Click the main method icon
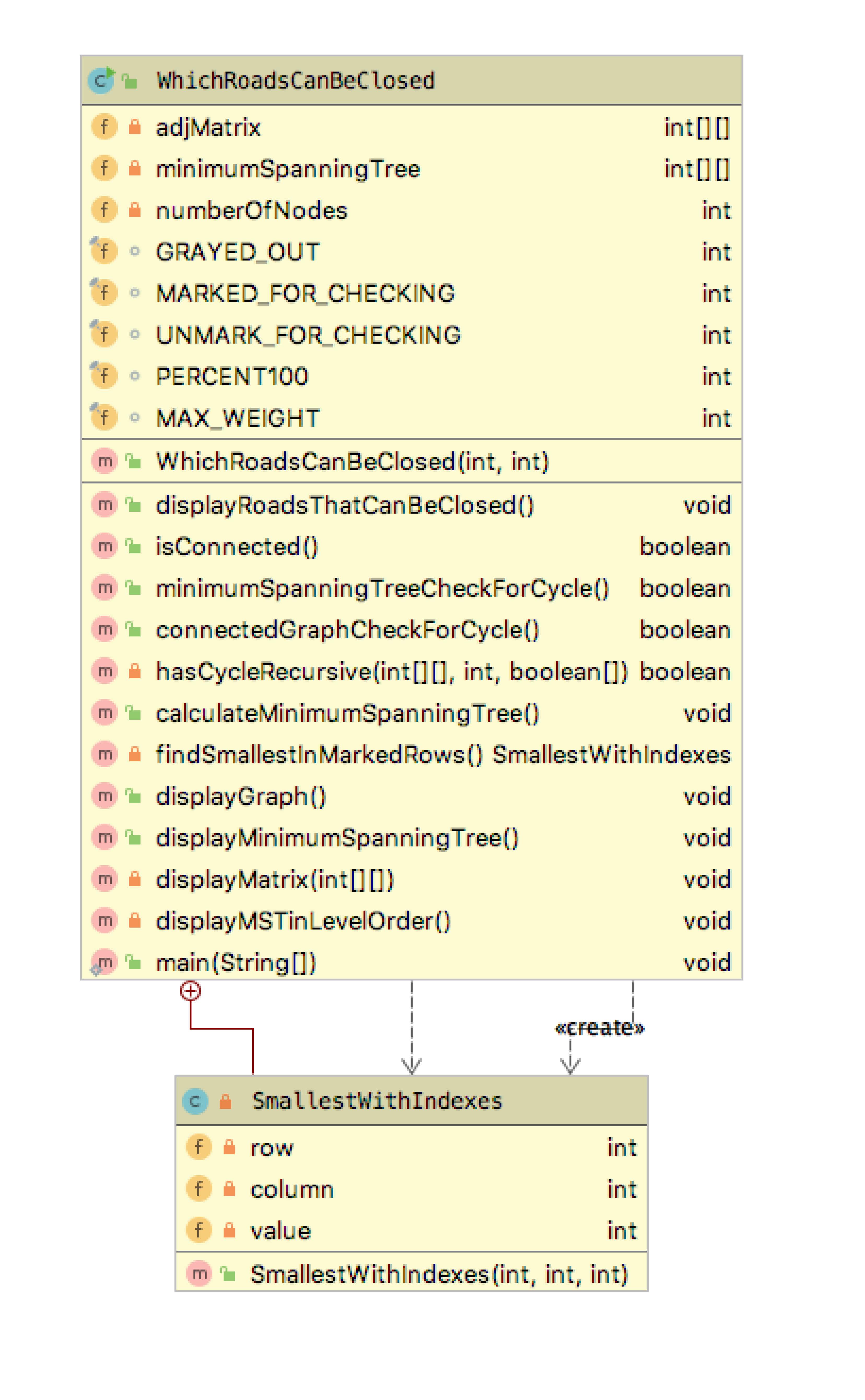Screen dimensions: 865x1400 click(104, 962)
